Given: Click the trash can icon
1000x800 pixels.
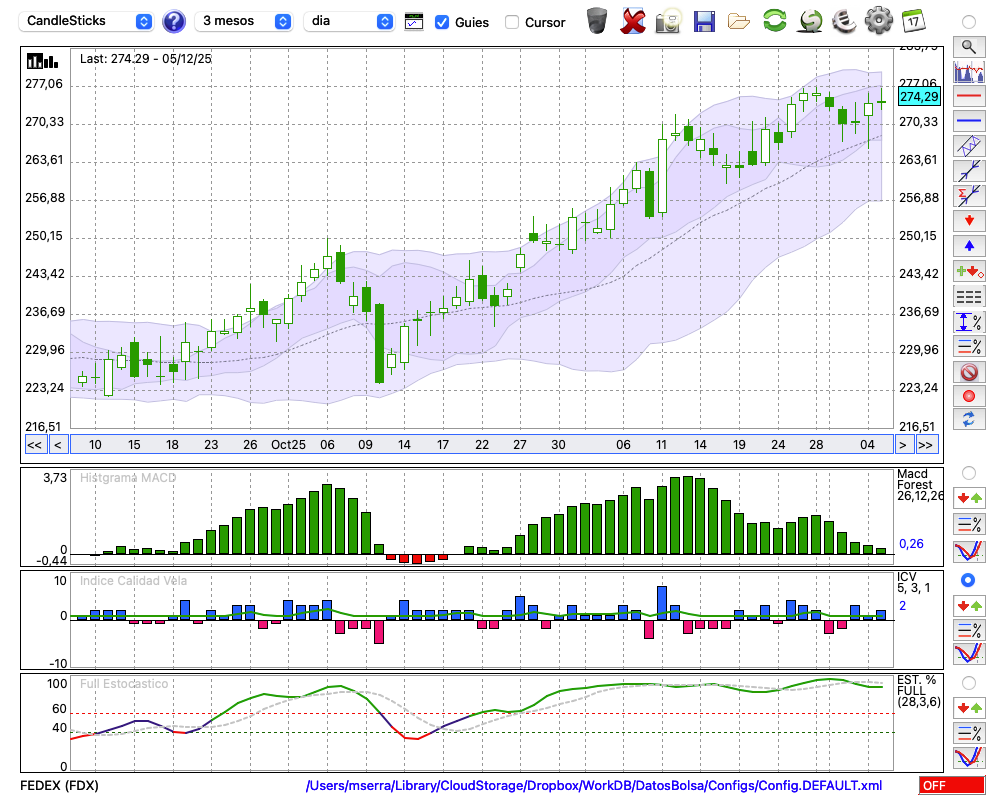Looking at the screenshot, I should 597,20.
